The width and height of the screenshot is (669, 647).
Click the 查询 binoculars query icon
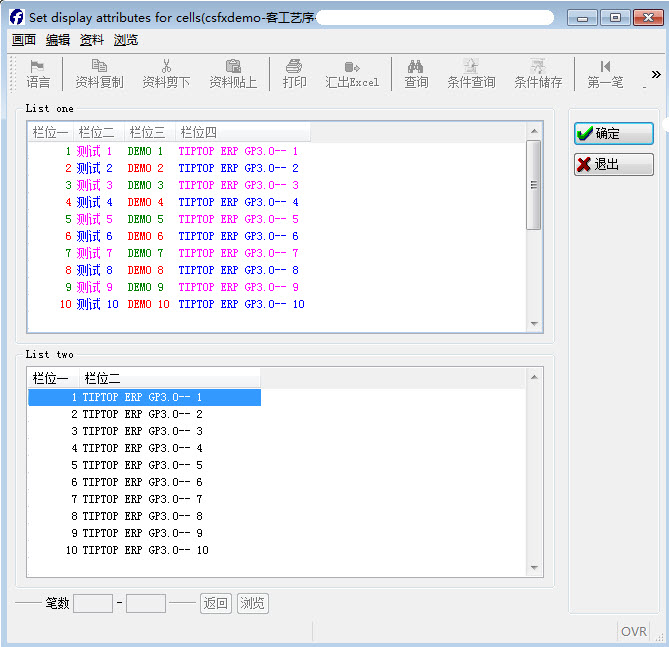[416, 66]
